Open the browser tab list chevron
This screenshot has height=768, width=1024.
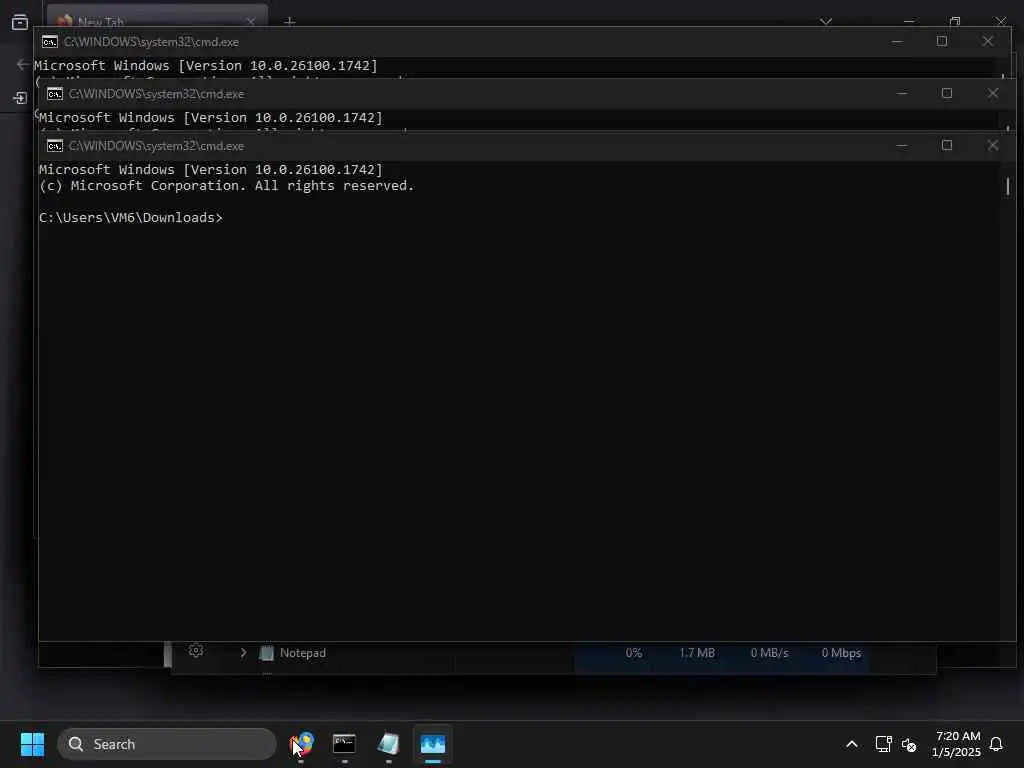click(826, 22)
